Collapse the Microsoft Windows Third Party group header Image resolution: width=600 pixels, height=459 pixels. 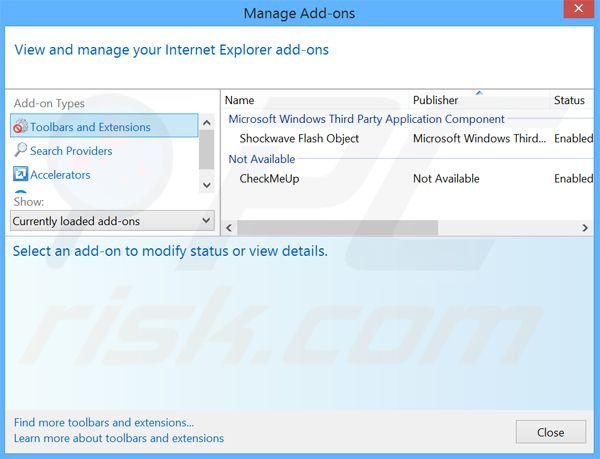coord(366,119)
